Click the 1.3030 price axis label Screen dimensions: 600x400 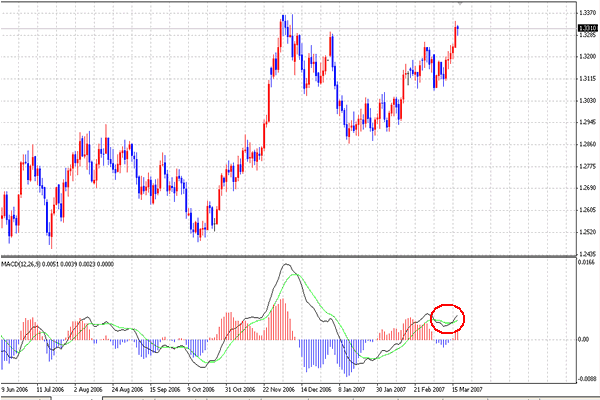[x=587, y=101]
